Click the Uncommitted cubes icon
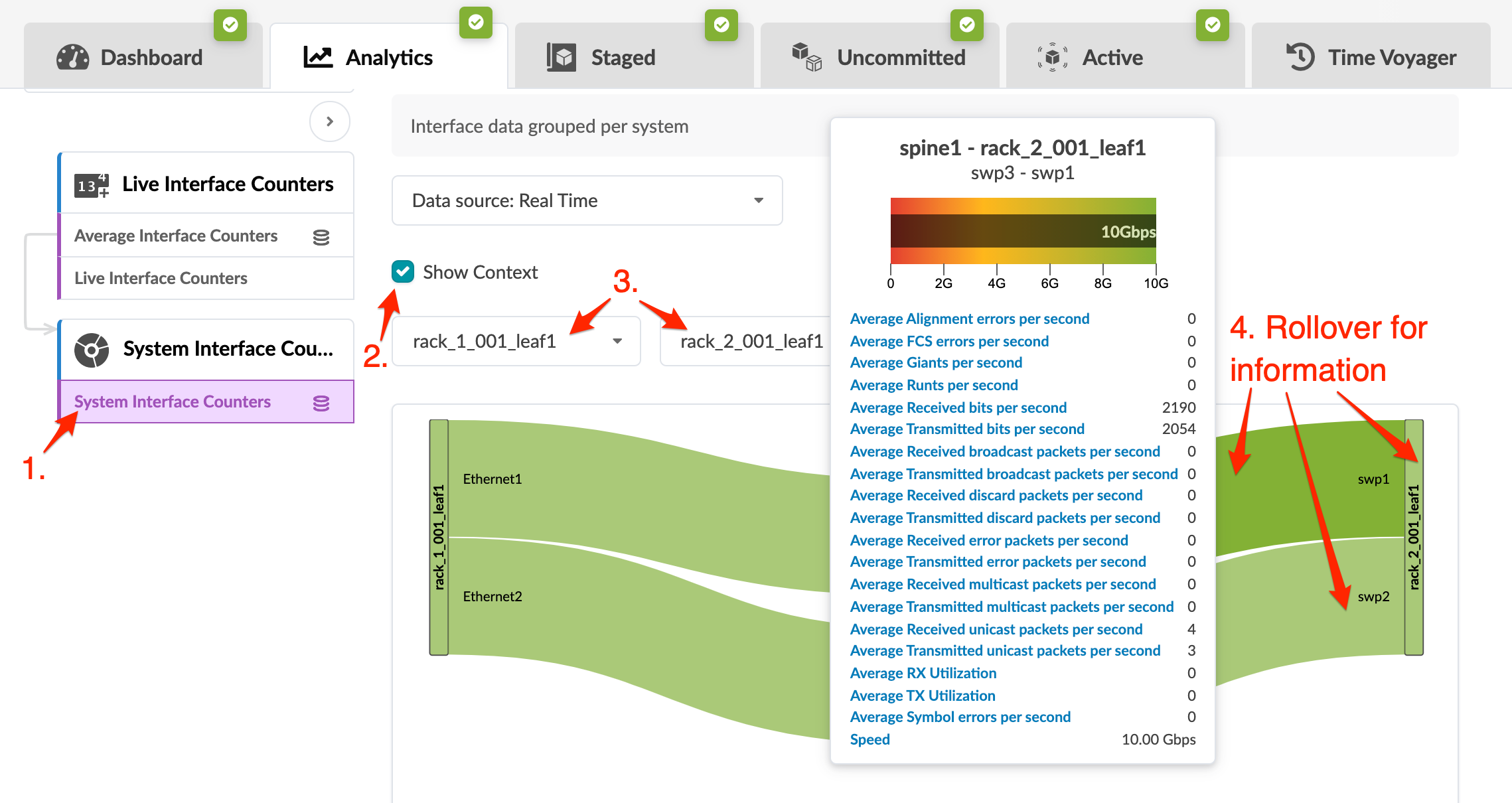 pyautogui.click(x=806, y=56)
